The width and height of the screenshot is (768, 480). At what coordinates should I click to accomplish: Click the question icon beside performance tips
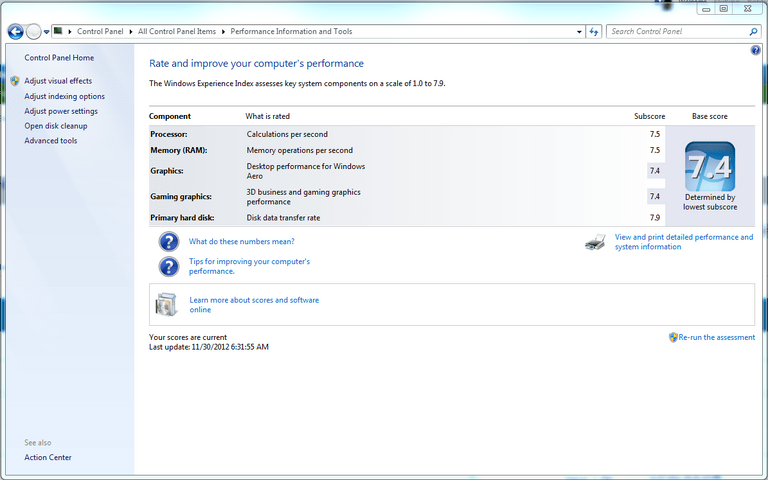click(x=169, y=266)
